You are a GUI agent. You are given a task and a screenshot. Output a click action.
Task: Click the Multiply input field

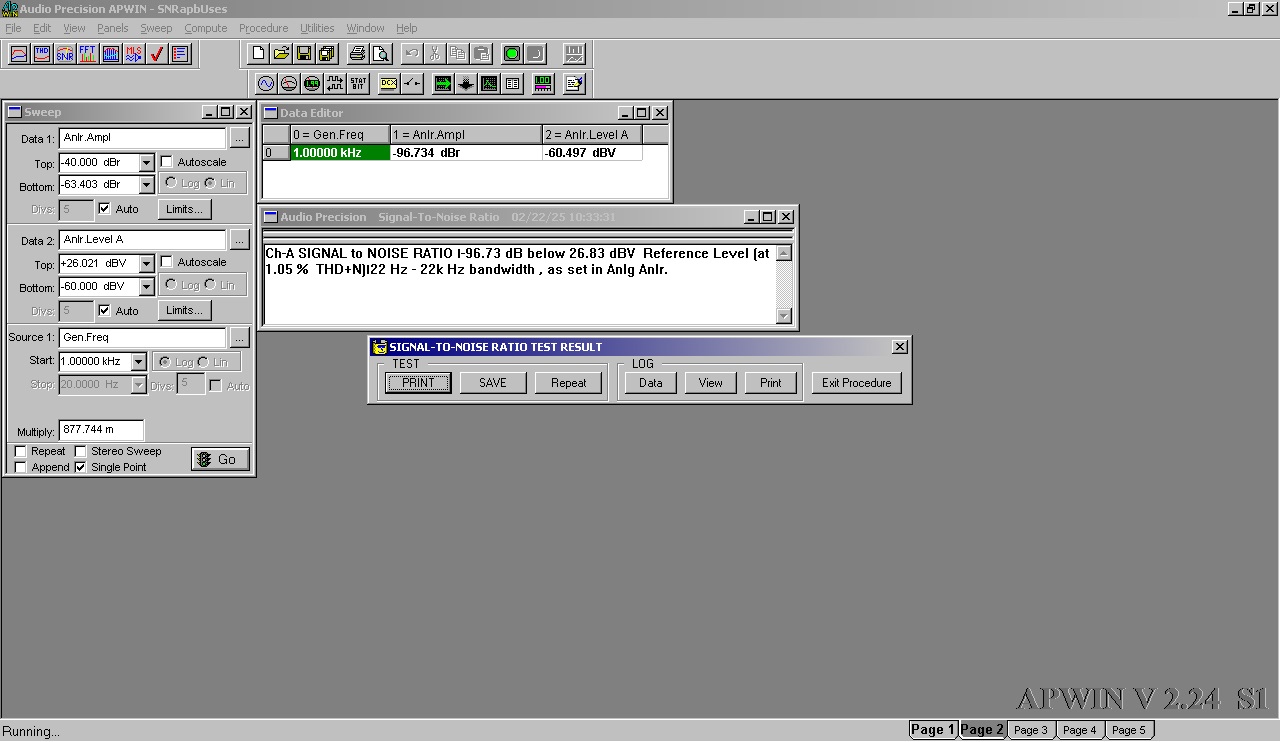101,430
